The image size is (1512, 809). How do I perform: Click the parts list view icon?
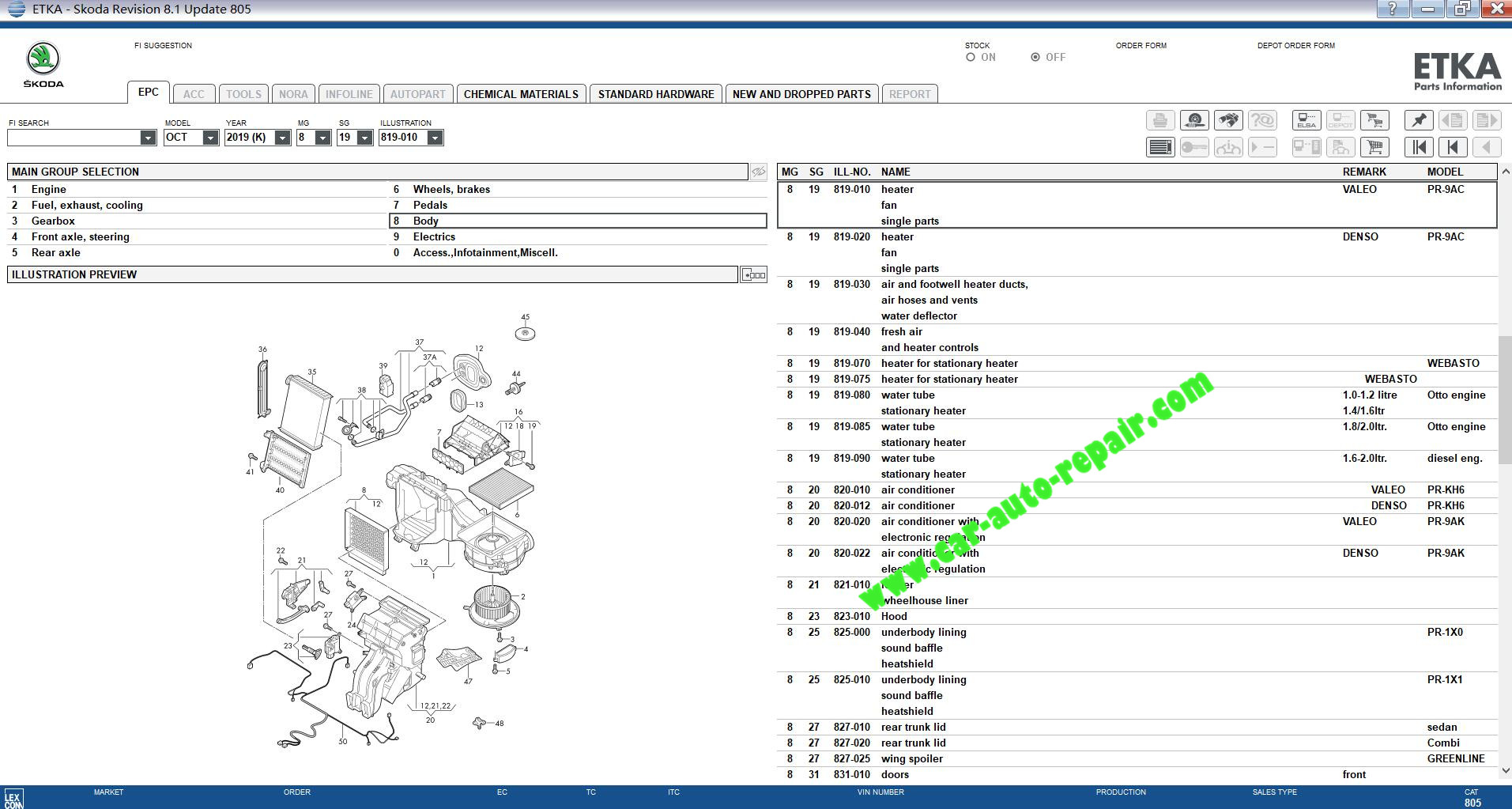(1159, 147)
